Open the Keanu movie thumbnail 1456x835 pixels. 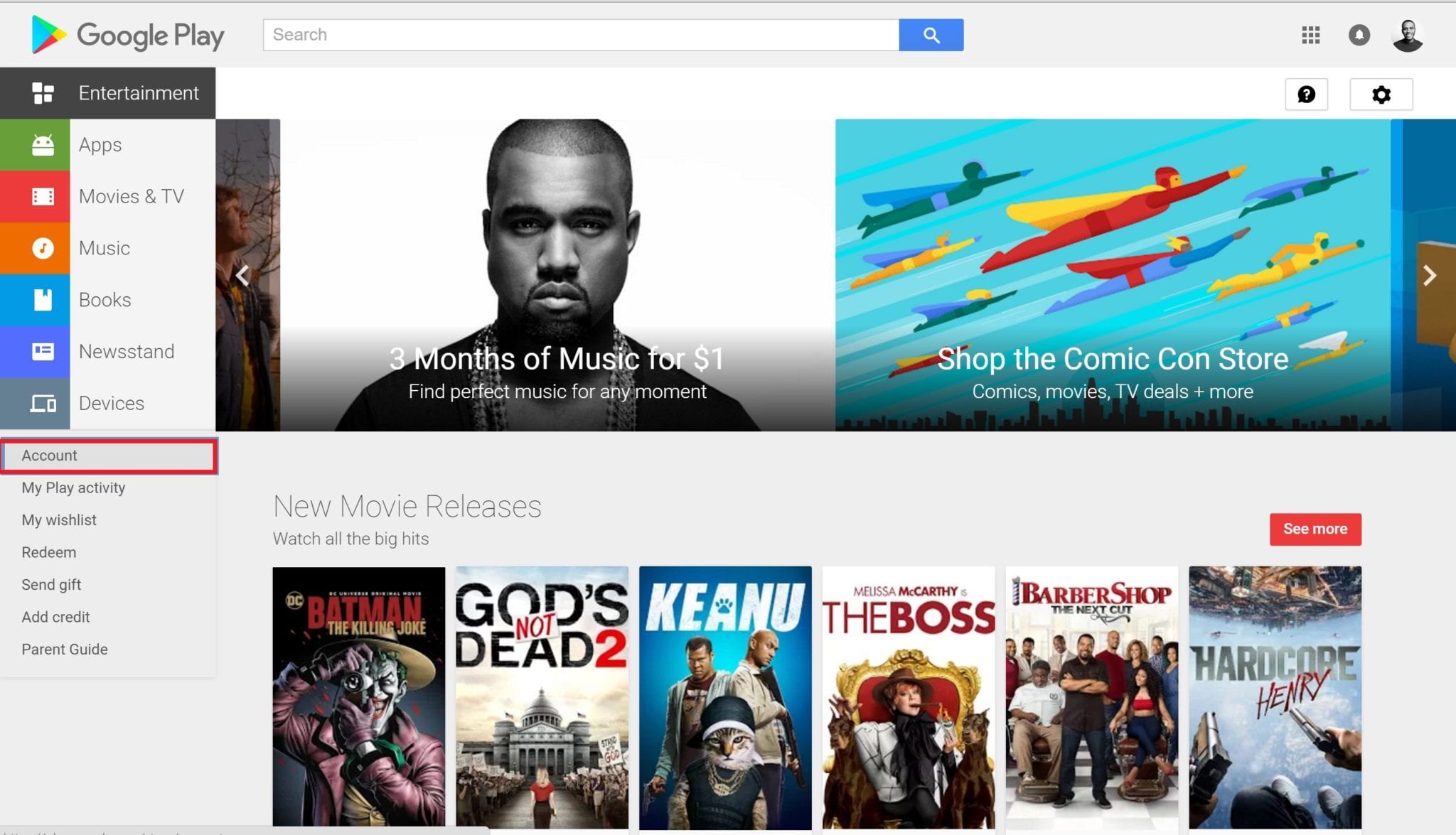coord(726,696)
